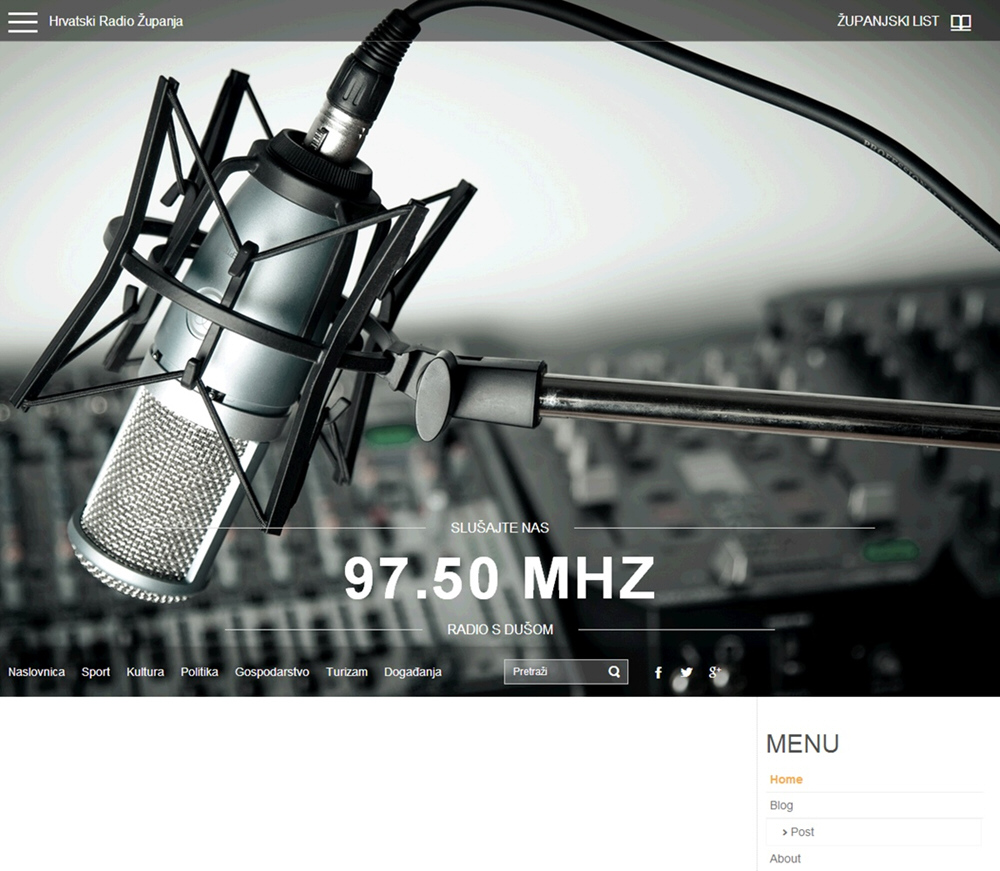
Task: Go to the Naslovnica section
Action: coord(37,672)
